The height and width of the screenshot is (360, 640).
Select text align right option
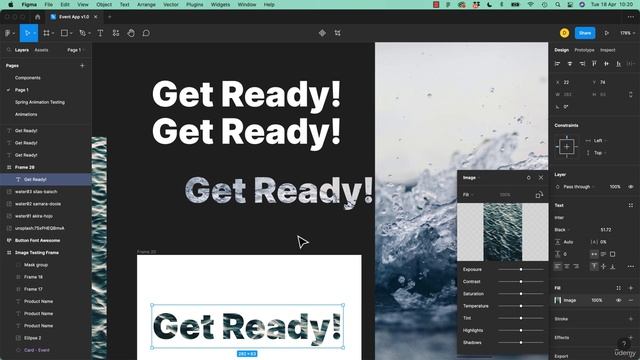point(576,267)
